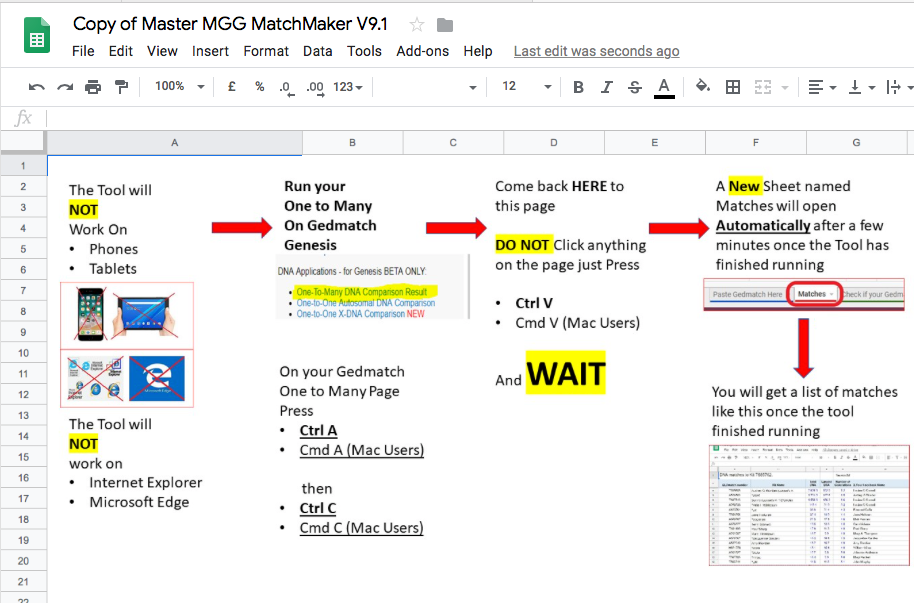Open text color picker

click(x=664, y=88)
